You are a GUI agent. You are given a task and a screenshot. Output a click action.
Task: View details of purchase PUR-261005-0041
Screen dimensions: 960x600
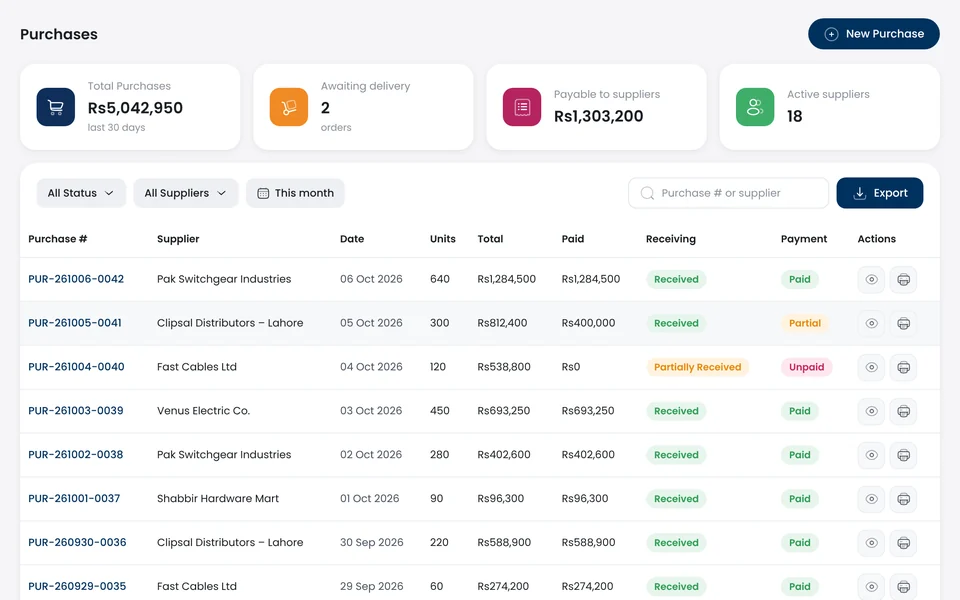[x=871, y=323]
